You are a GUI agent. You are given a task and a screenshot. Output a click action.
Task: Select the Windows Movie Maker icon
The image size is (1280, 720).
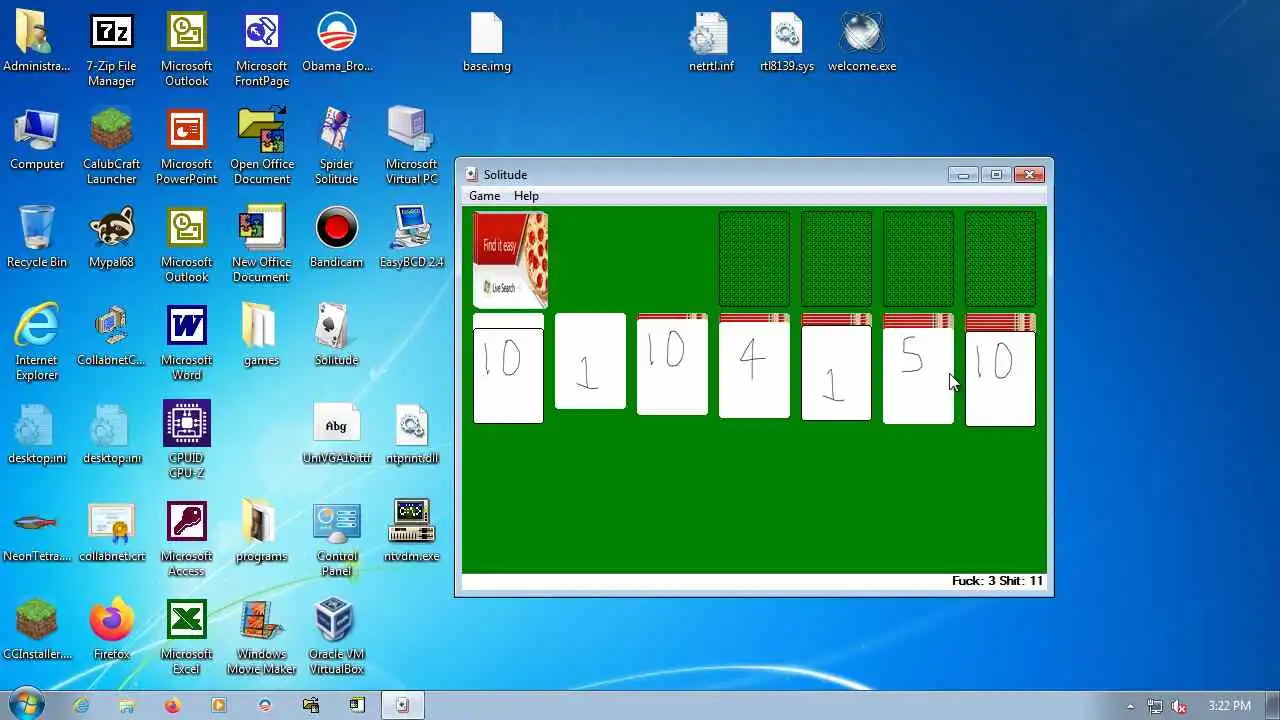(262, 637)
